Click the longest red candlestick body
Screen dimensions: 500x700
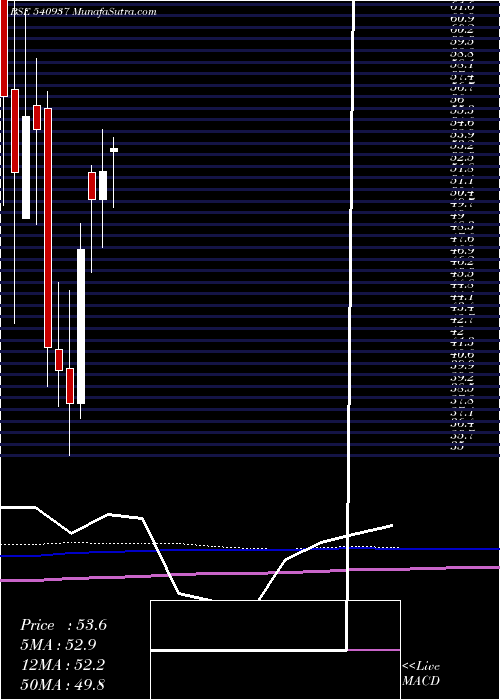click(48, 228)
